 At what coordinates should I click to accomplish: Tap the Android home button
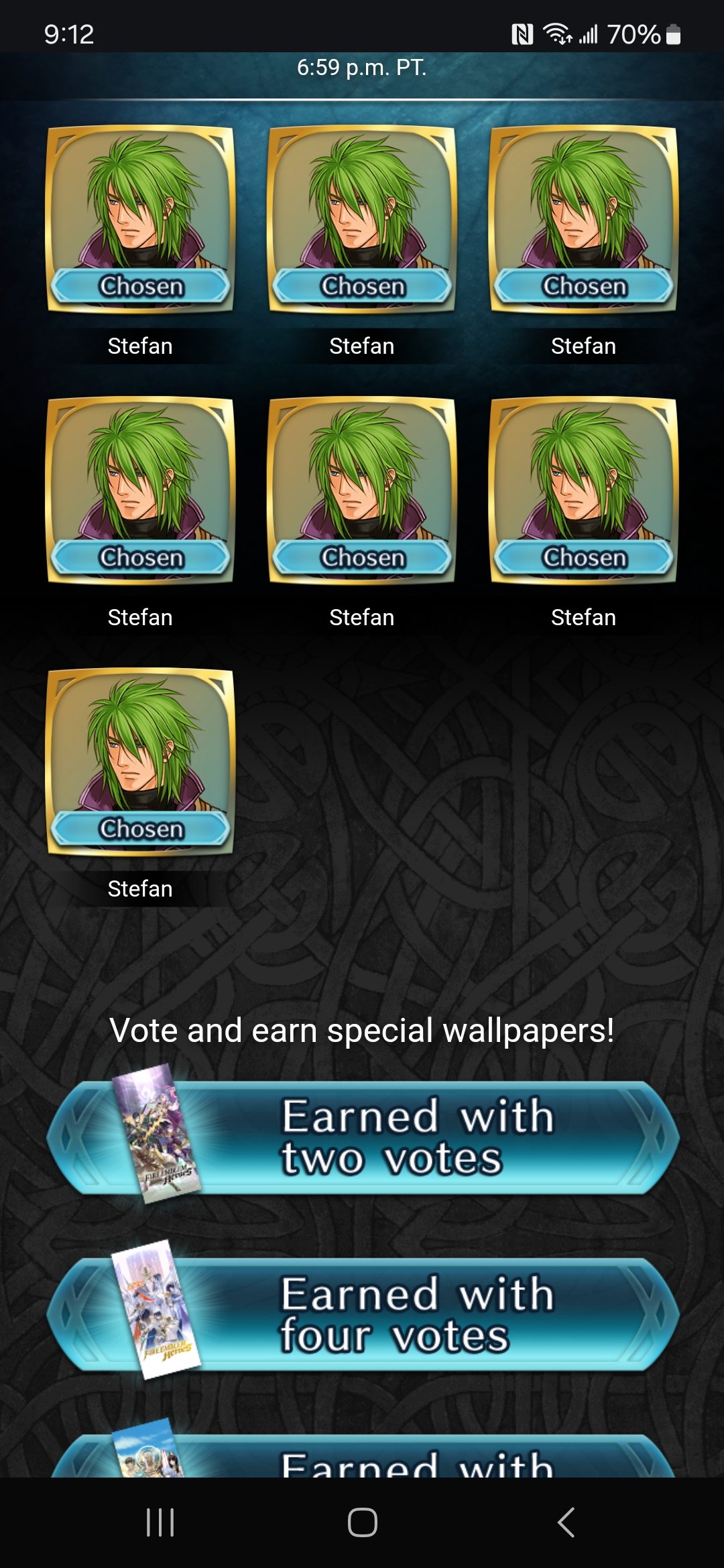(x=362, y=1522)
